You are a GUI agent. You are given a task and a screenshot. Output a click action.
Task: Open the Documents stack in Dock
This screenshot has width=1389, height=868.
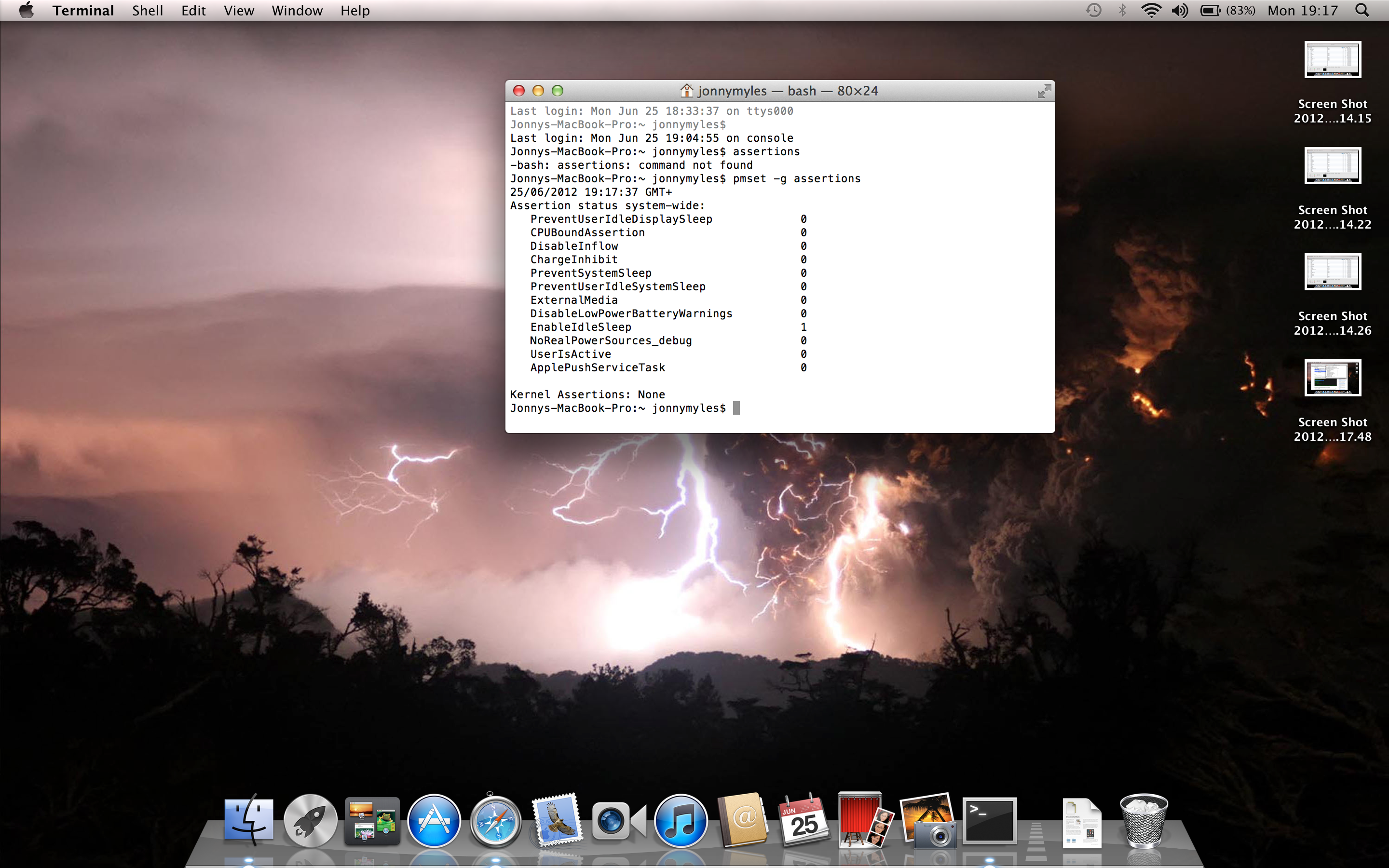coord(1082,822)
